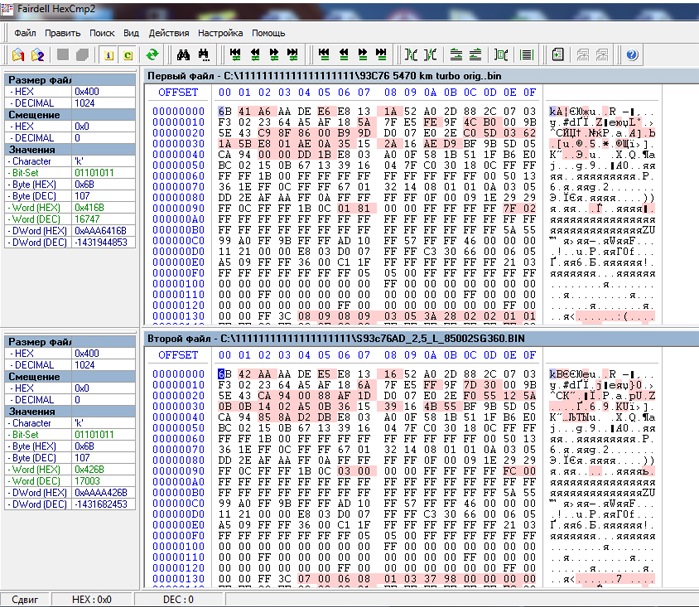
Task: Click 'Значения' header in bottom info panel
Action: [x=70, y=411]
